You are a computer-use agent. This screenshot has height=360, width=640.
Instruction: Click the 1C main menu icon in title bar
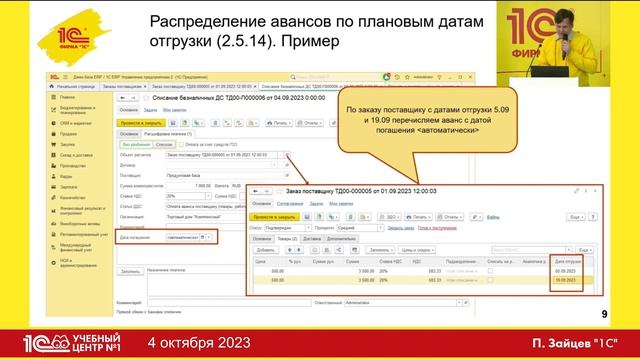click(54, 77)
